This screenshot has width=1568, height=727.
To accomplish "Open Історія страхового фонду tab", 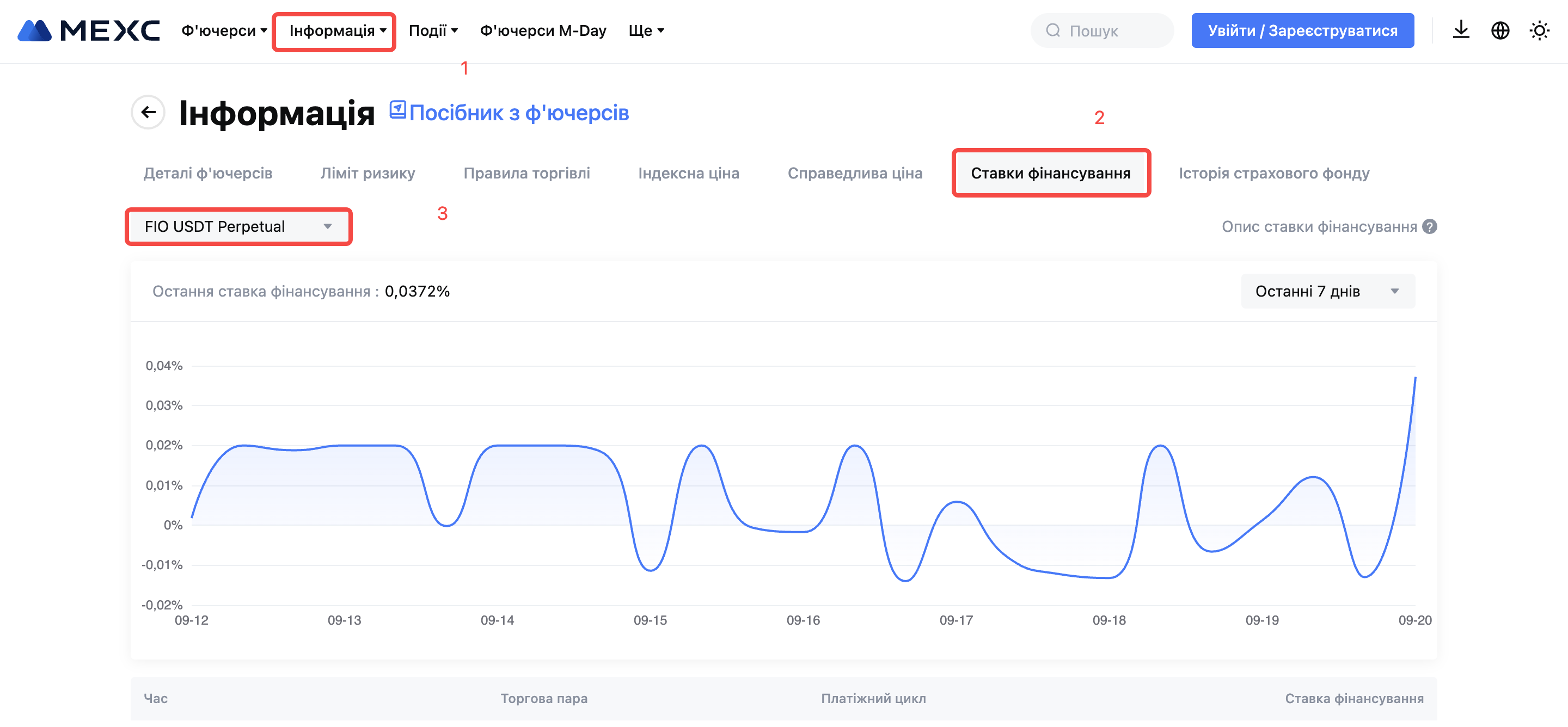I will coord(1273,174).
